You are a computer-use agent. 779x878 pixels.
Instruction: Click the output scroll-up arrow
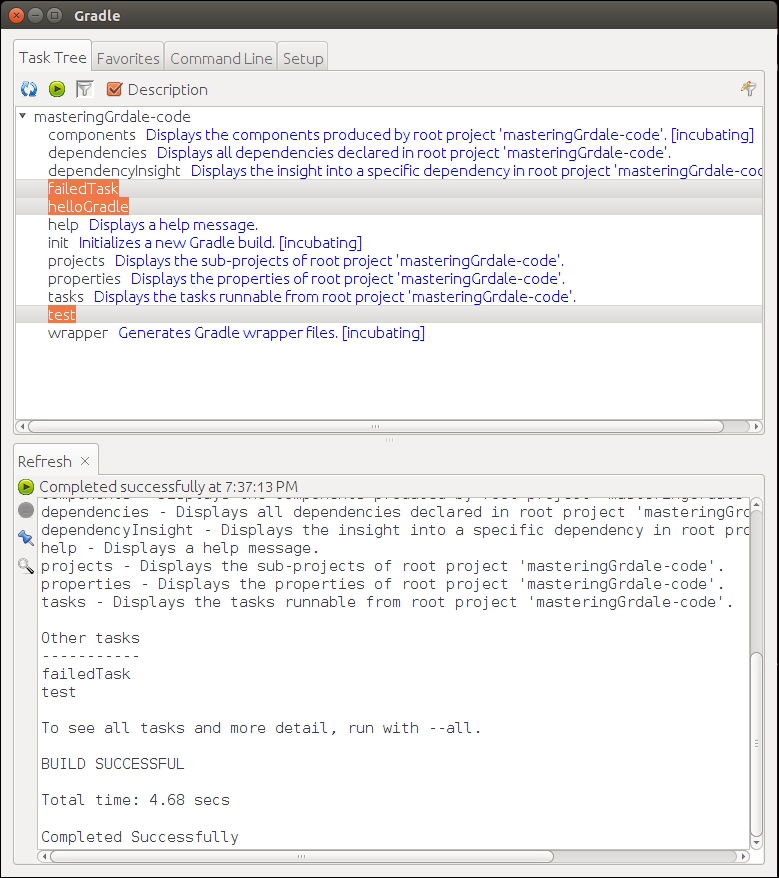tap(756, 505)
